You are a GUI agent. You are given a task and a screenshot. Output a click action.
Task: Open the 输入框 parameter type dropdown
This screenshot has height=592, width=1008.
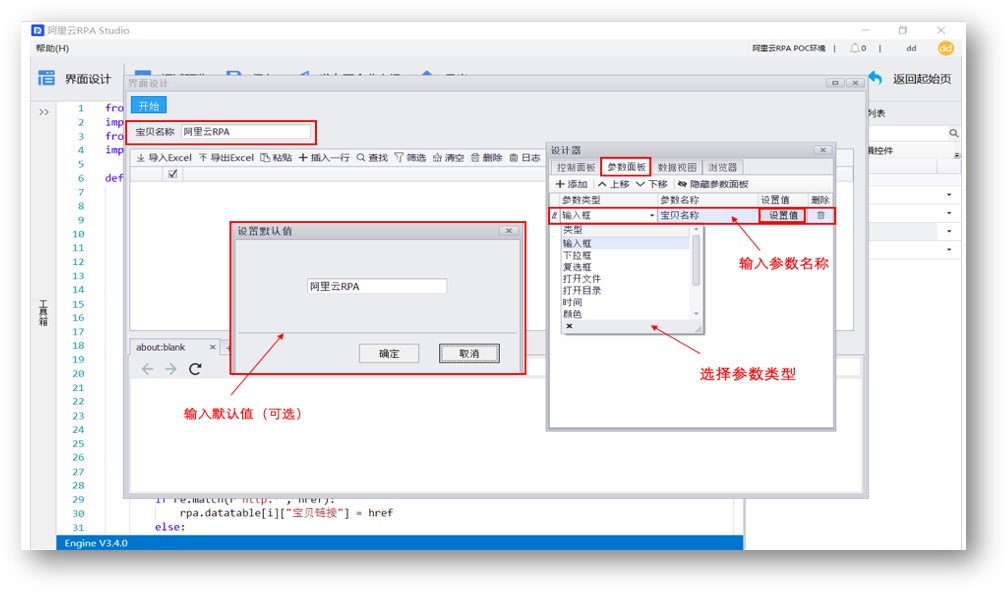coord(652,216)
